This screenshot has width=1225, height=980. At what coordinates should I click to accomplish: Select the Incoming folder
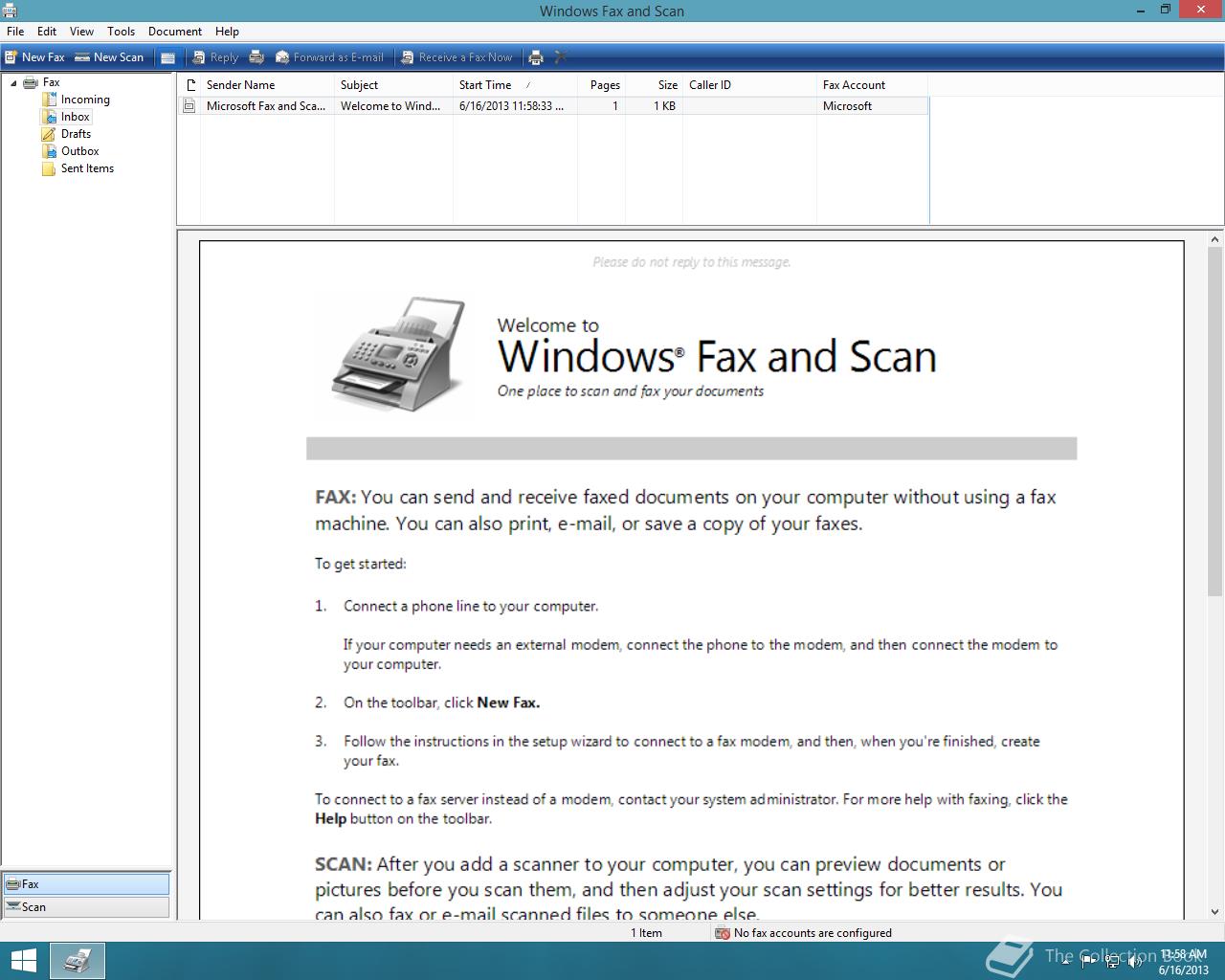(x=85, y=100)
